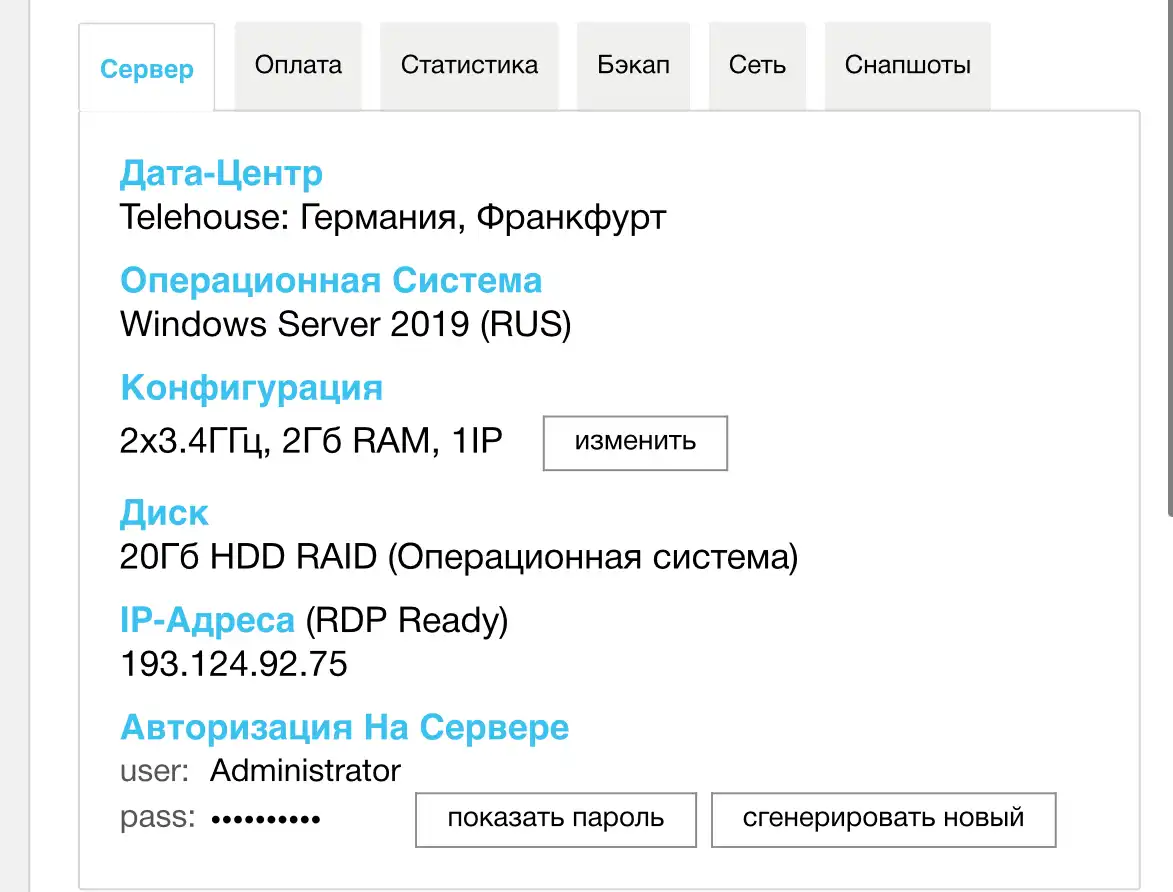Viewport: 1173px width, 892px height.
Task: Click the Операционная Система heading
Action: (x=331, y=281)
